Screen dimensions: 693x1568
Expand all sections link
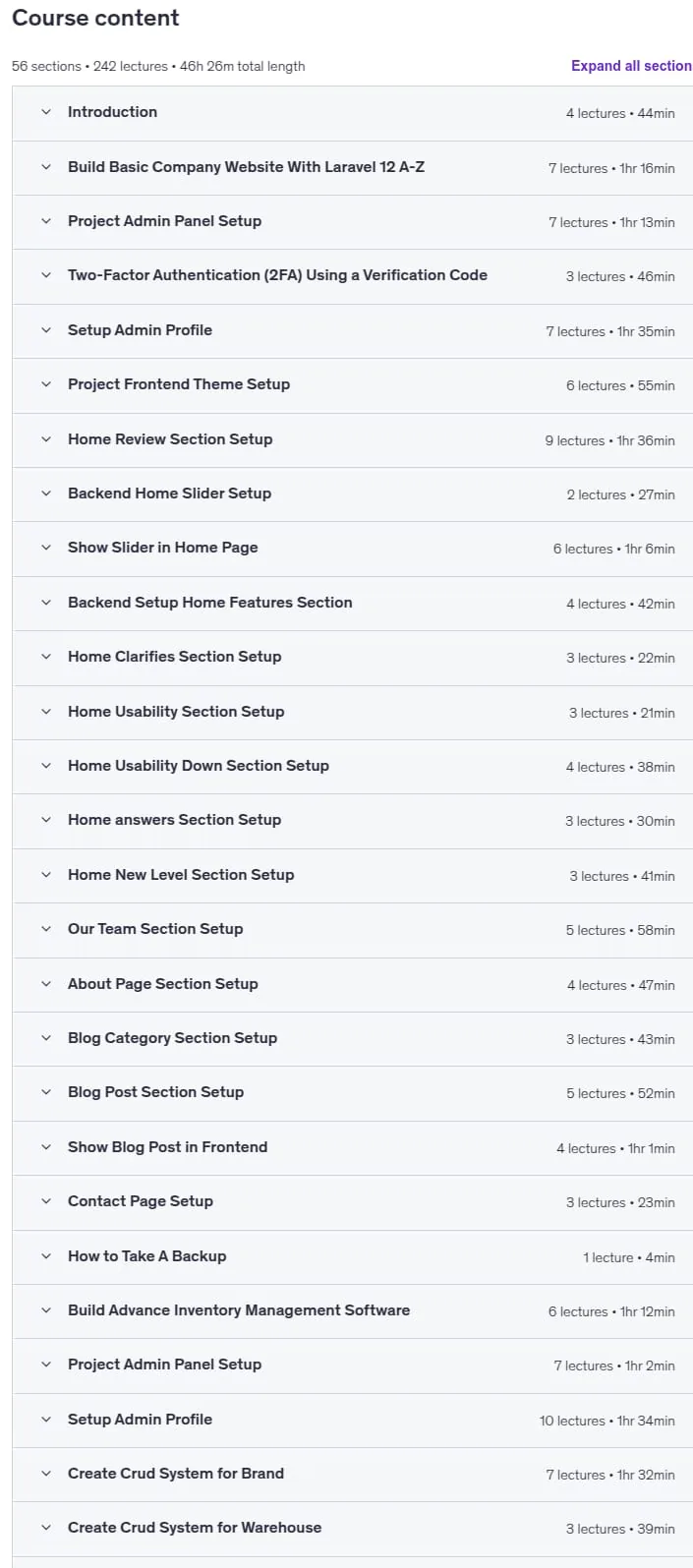click(631, 66)
